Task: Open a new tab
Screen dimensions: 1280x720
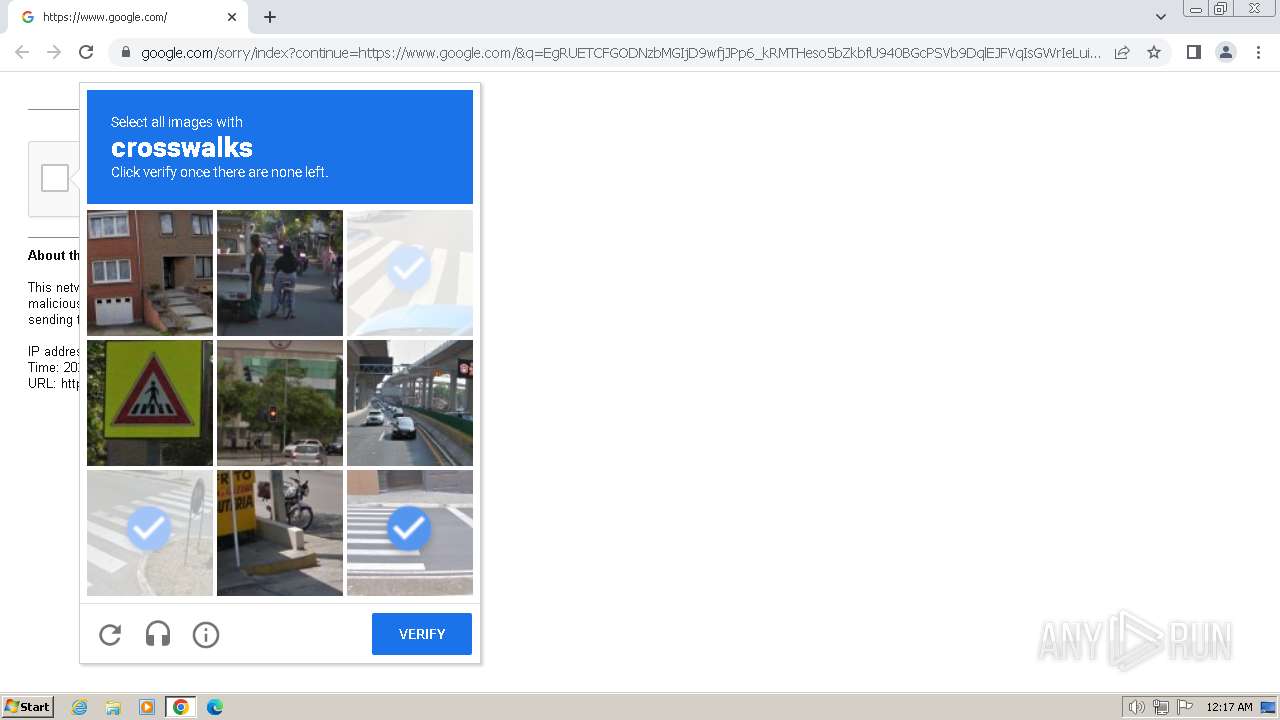Action: point(270,17)
